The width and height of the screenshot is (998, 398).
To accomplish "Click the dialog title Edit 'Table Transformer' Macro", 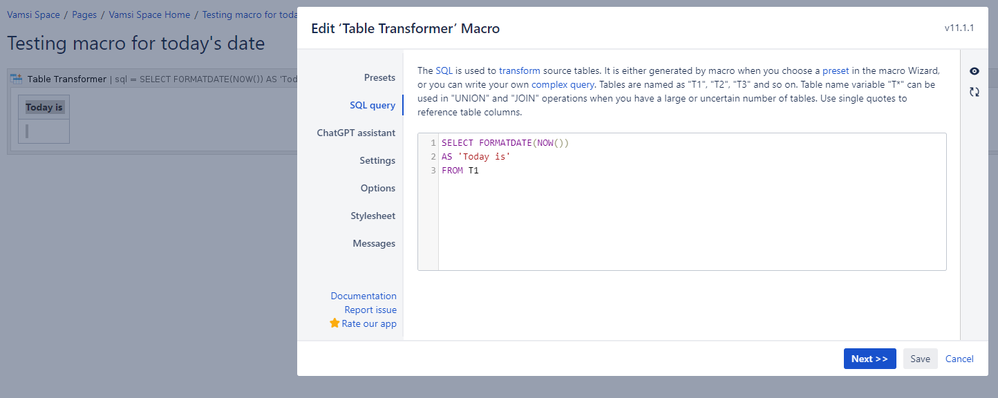I will click(x=405, y=29).
